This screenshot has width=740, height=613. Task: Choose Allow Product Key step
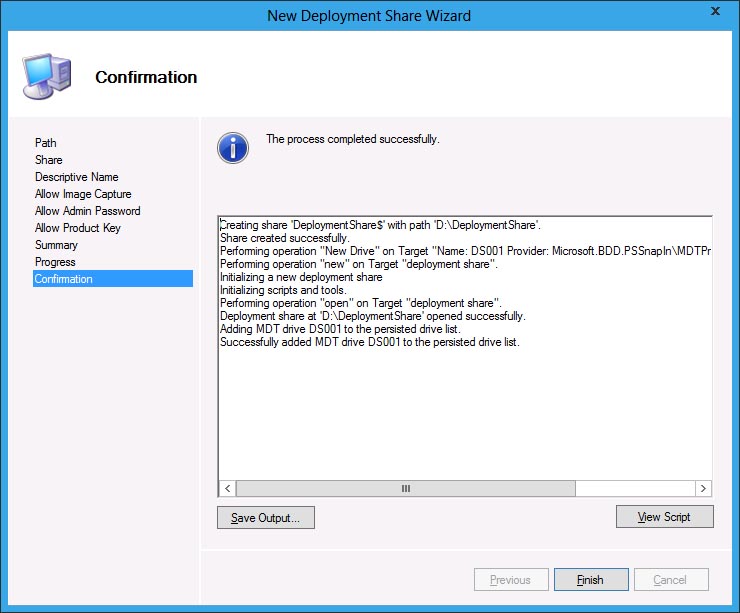[x=78, y=228]
